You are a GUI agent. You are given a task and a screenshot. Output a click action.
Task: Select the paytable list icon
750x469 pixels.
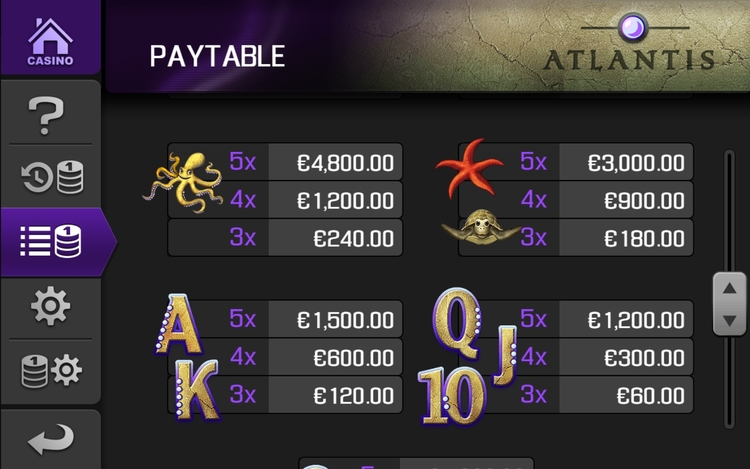(52, 241)
